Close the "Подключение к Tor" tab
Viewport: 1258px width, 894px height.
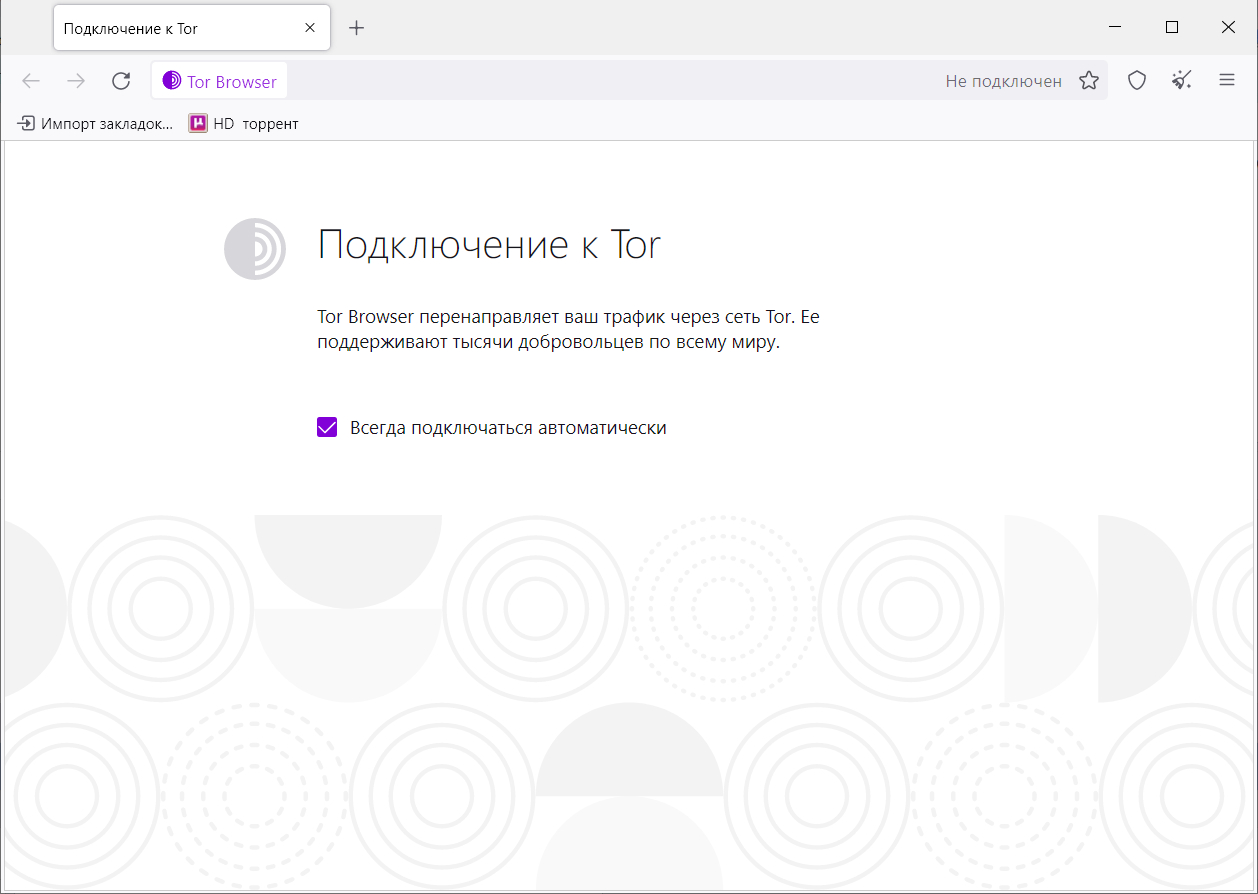point(311,28)
